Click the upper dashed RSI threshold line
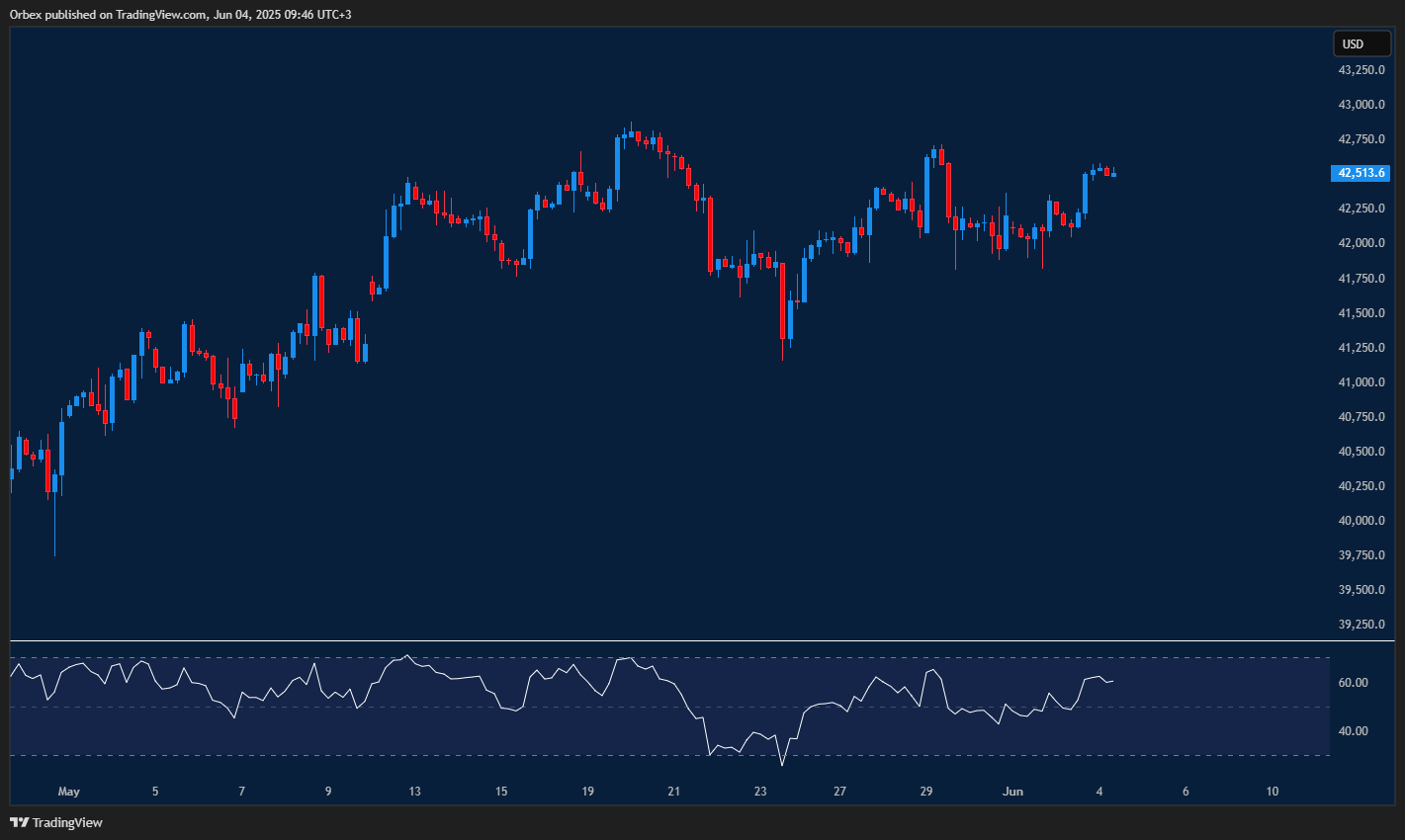This screenshot has height=840, width=1405. pos(395,657)
